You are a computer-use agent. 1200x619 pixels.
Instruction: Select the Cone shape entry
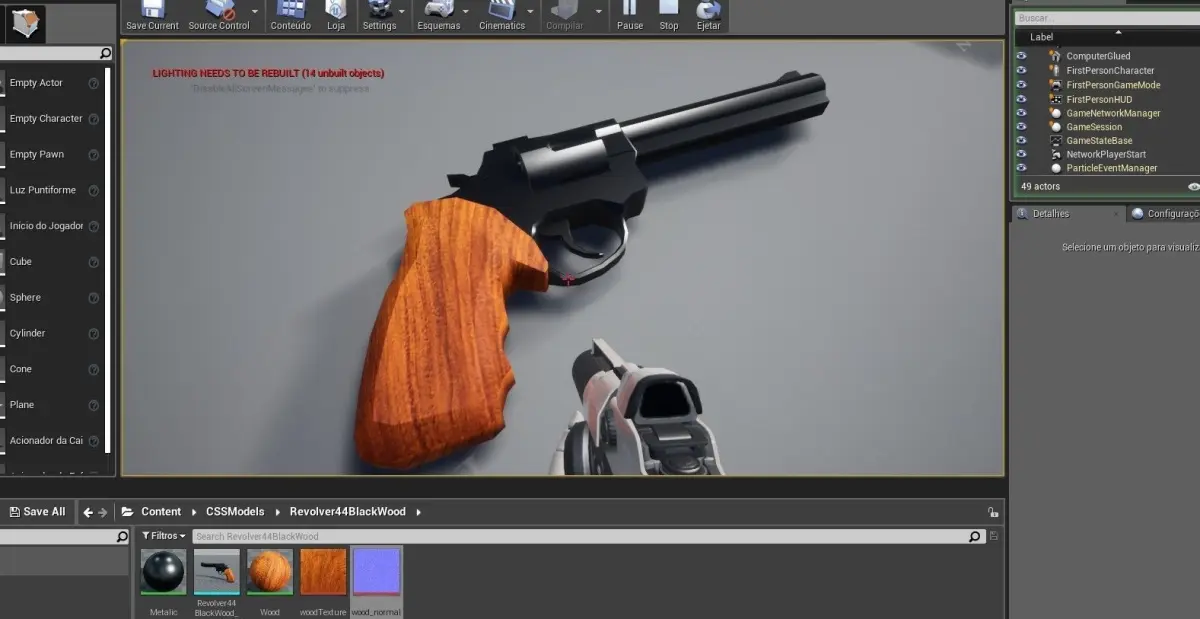(x=21, y=369)
